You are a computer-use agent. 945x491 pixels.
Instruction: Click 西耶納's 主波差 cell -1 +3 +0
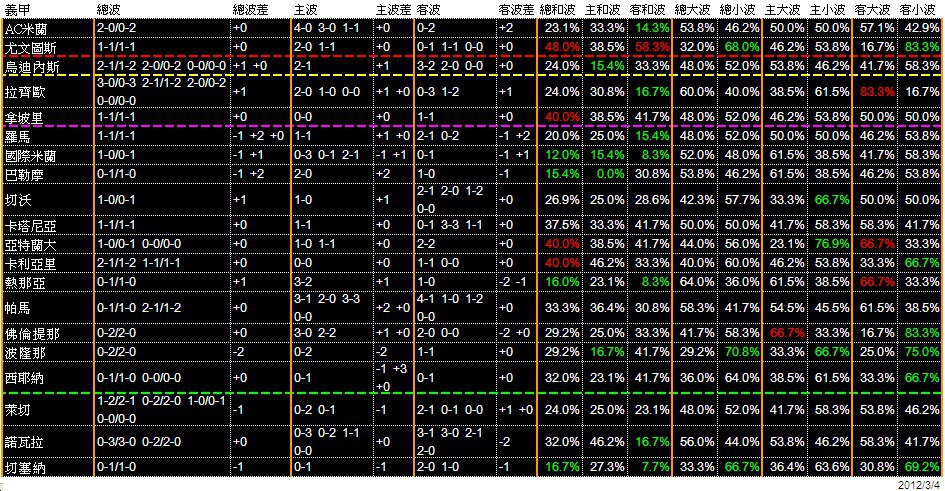click(x=392, y=377)
